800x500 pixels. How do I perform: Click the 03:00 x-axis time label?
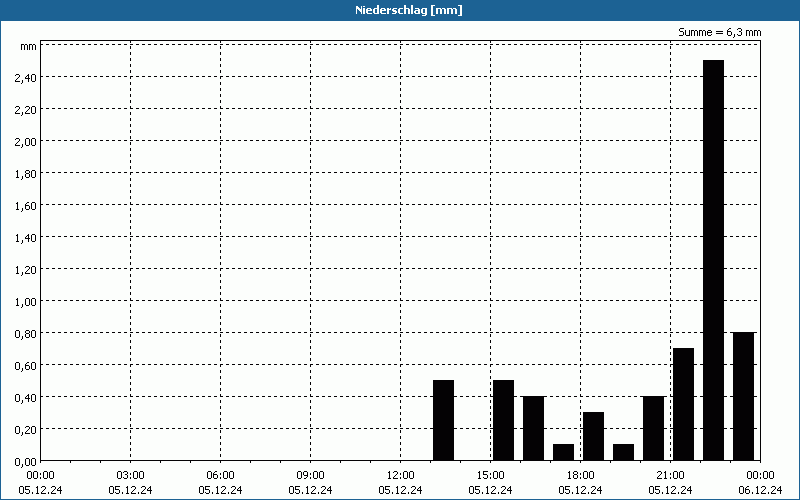coord(131,476)
